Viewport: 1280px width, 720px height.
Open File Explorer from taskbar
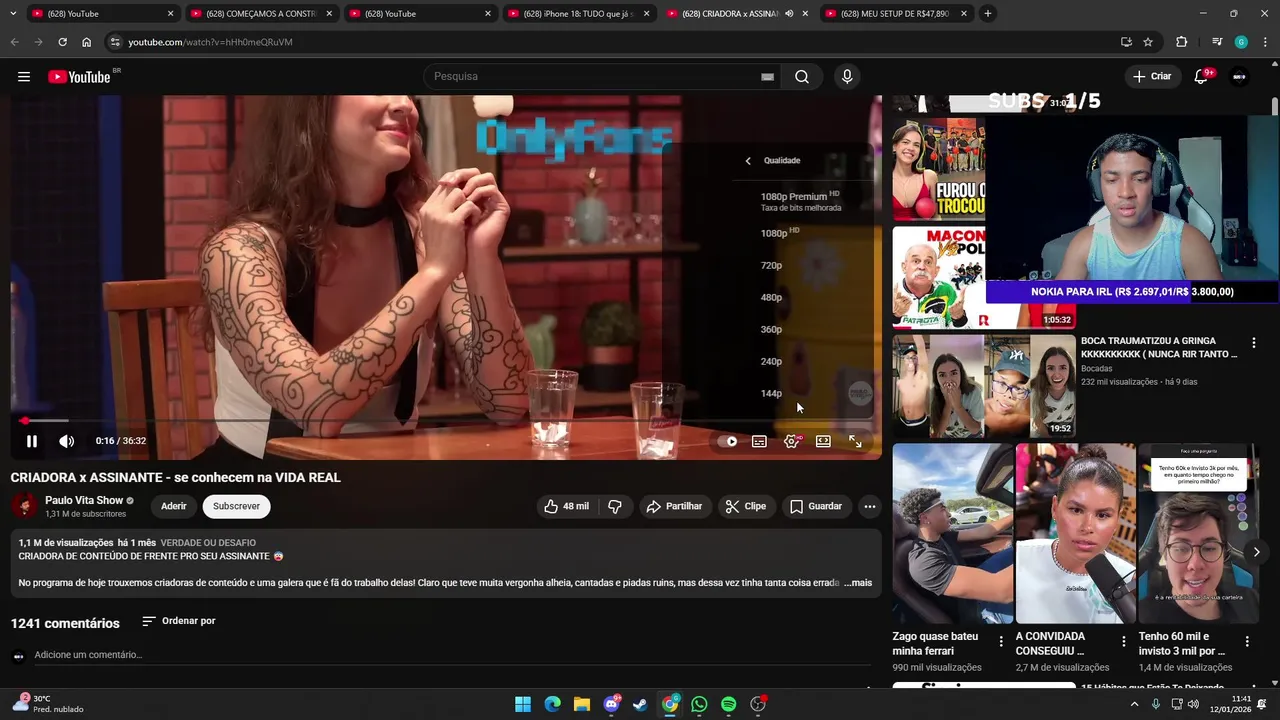[582, 705]
